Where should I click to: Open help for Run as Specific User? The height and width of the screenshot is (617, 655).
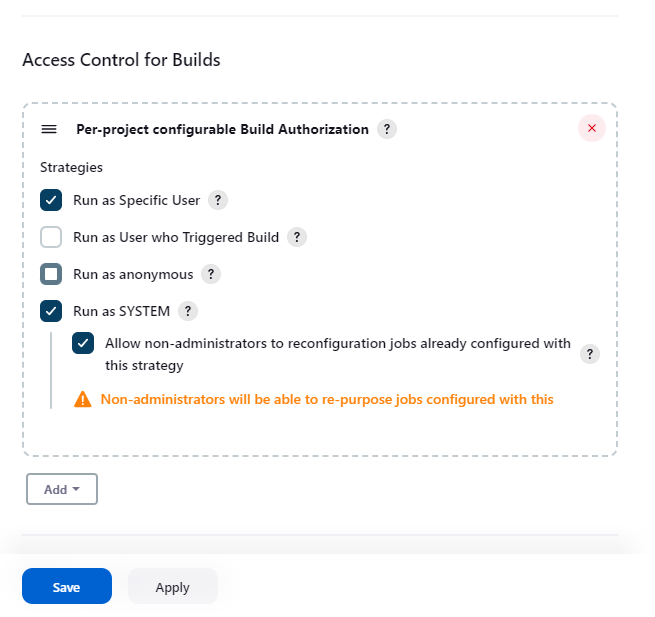[x=218, y=200]
